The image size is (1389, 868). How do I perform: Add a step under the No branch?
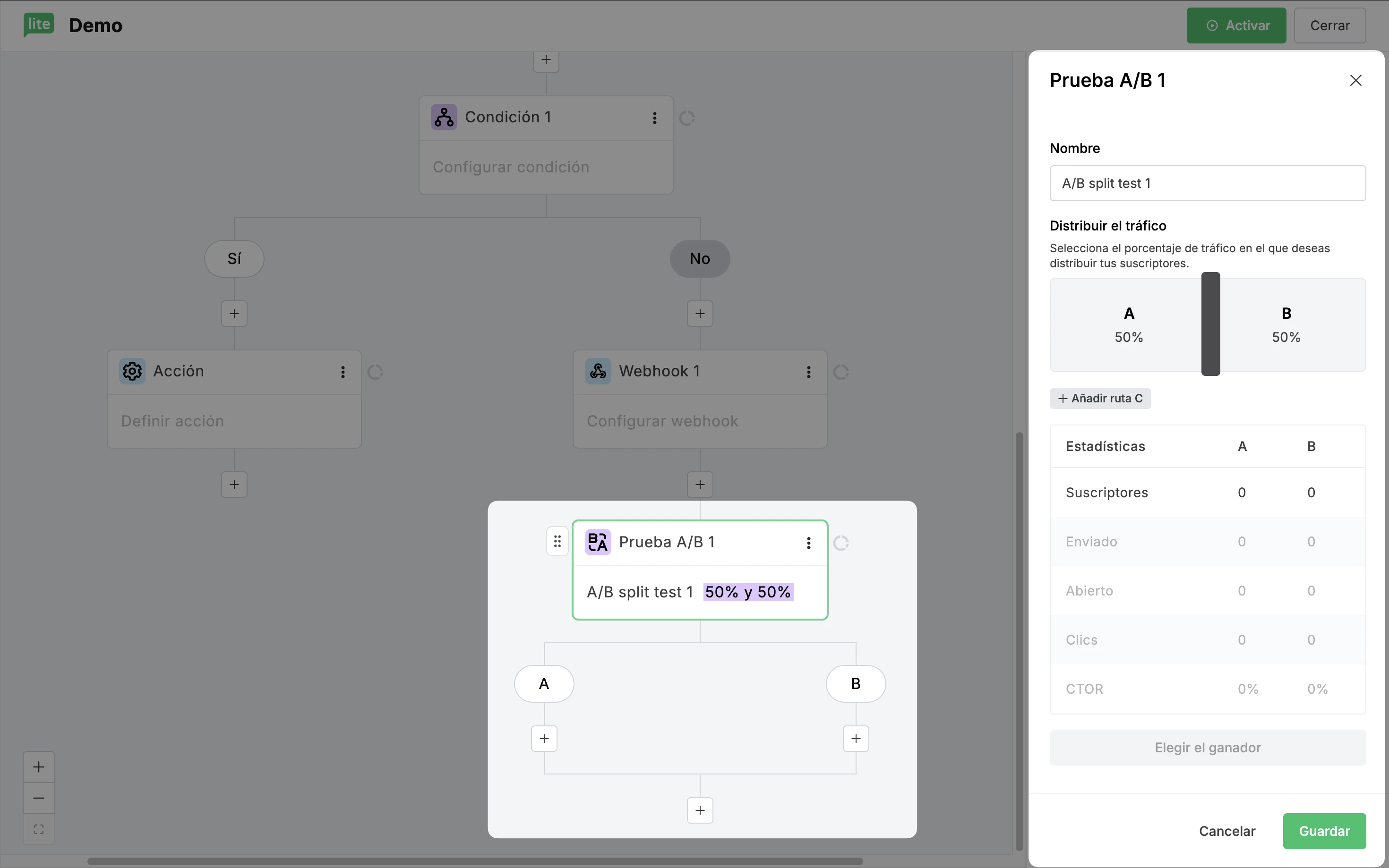point(700,314)
